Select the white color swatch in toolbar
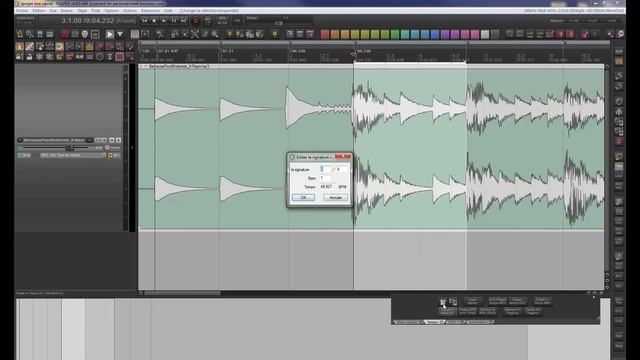The height and width of the screenshot is (360, 640). pyautogui.click(x=485, y=34)
